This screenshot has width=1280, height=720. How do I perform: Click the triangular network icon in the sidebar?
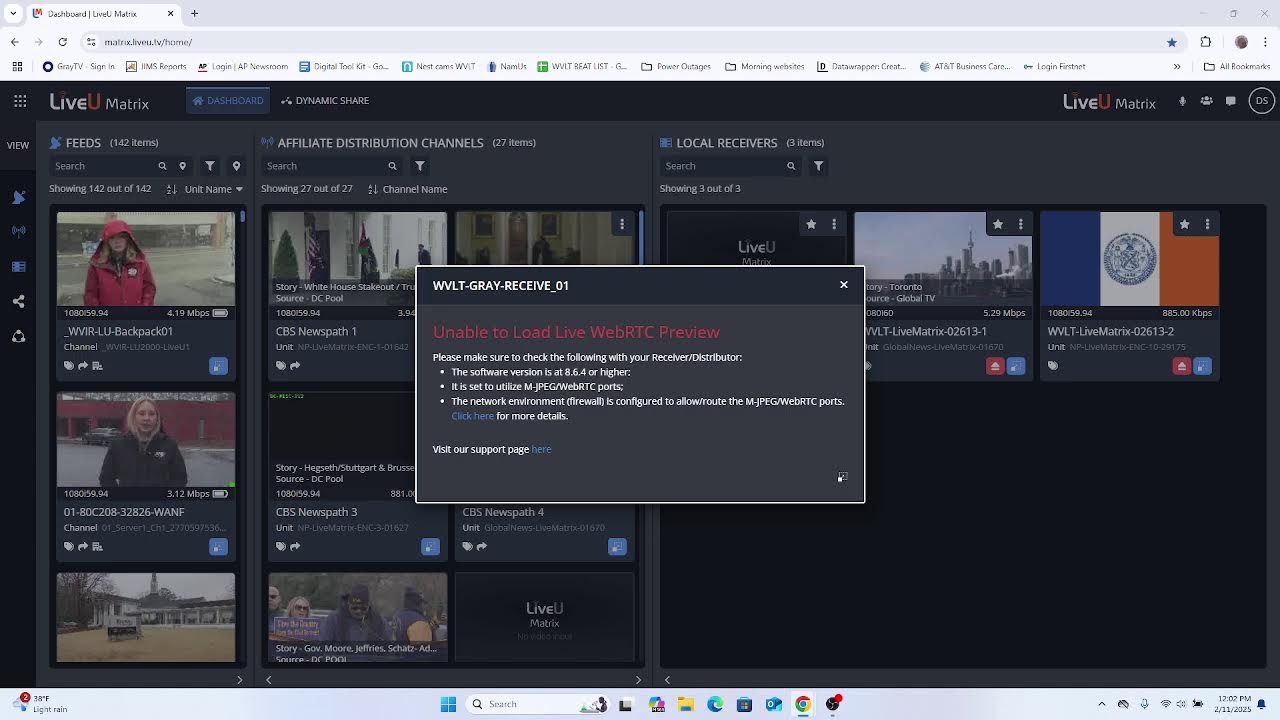coord(18,337)
